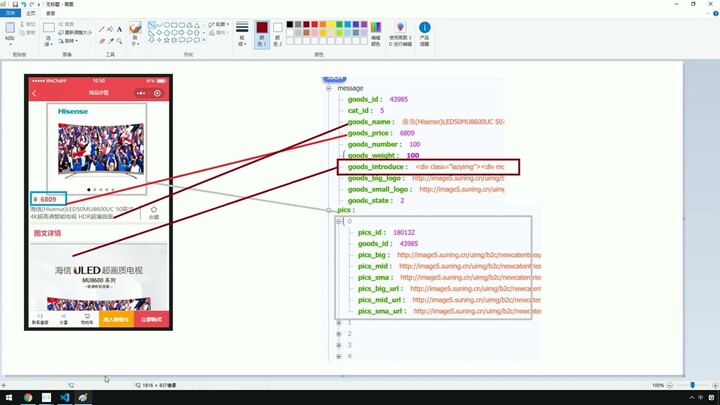Screen dimensions: 720x405
Task: Choose the Rectangle shape
Action: tap(174, 25)
